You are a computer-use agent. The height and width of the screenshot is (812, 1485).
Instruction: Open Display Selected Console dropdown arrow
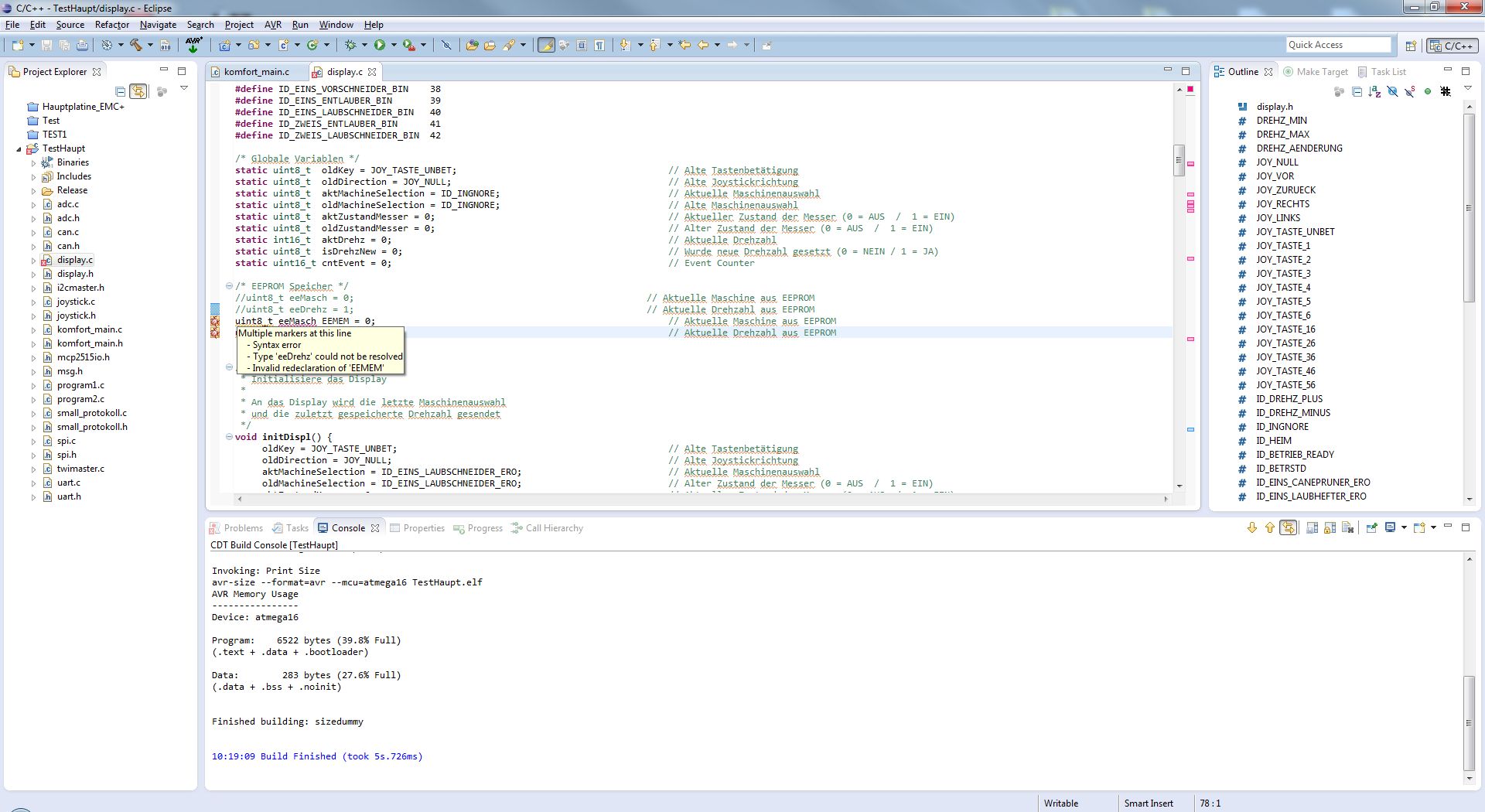[1404, 528]
